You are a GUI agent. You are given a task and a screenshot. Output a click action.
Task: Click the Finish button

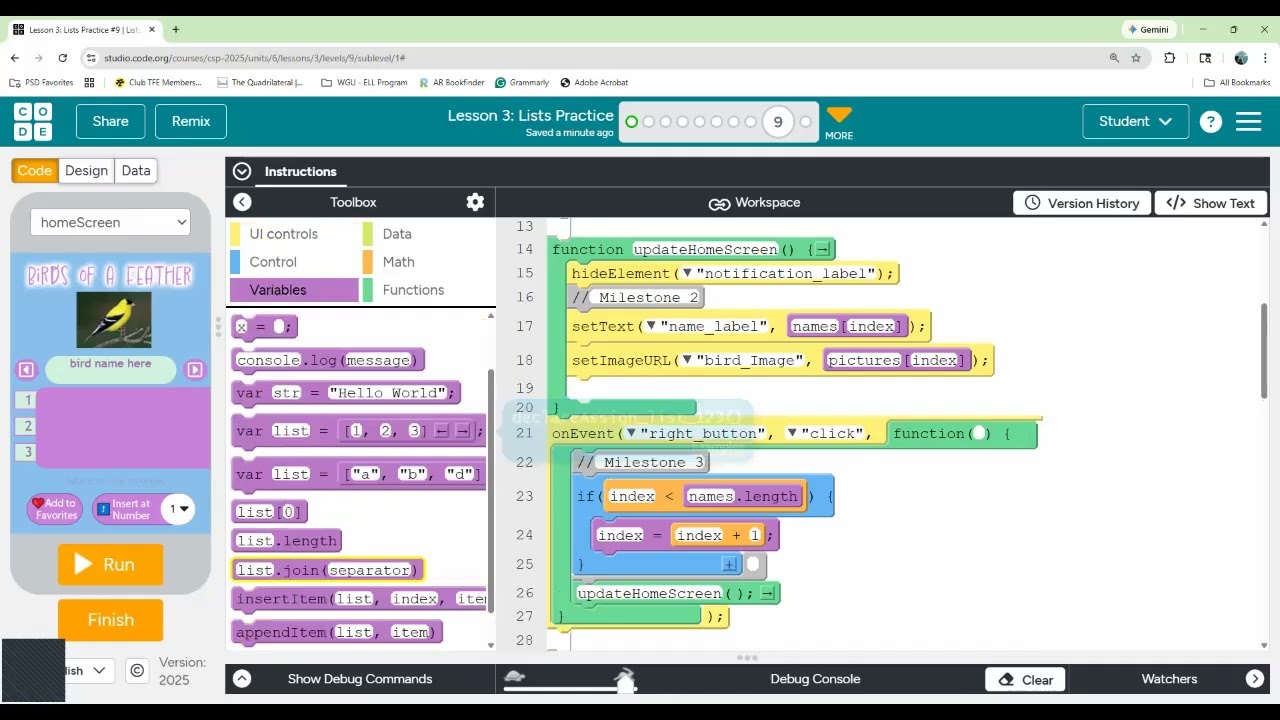point(110,620)
